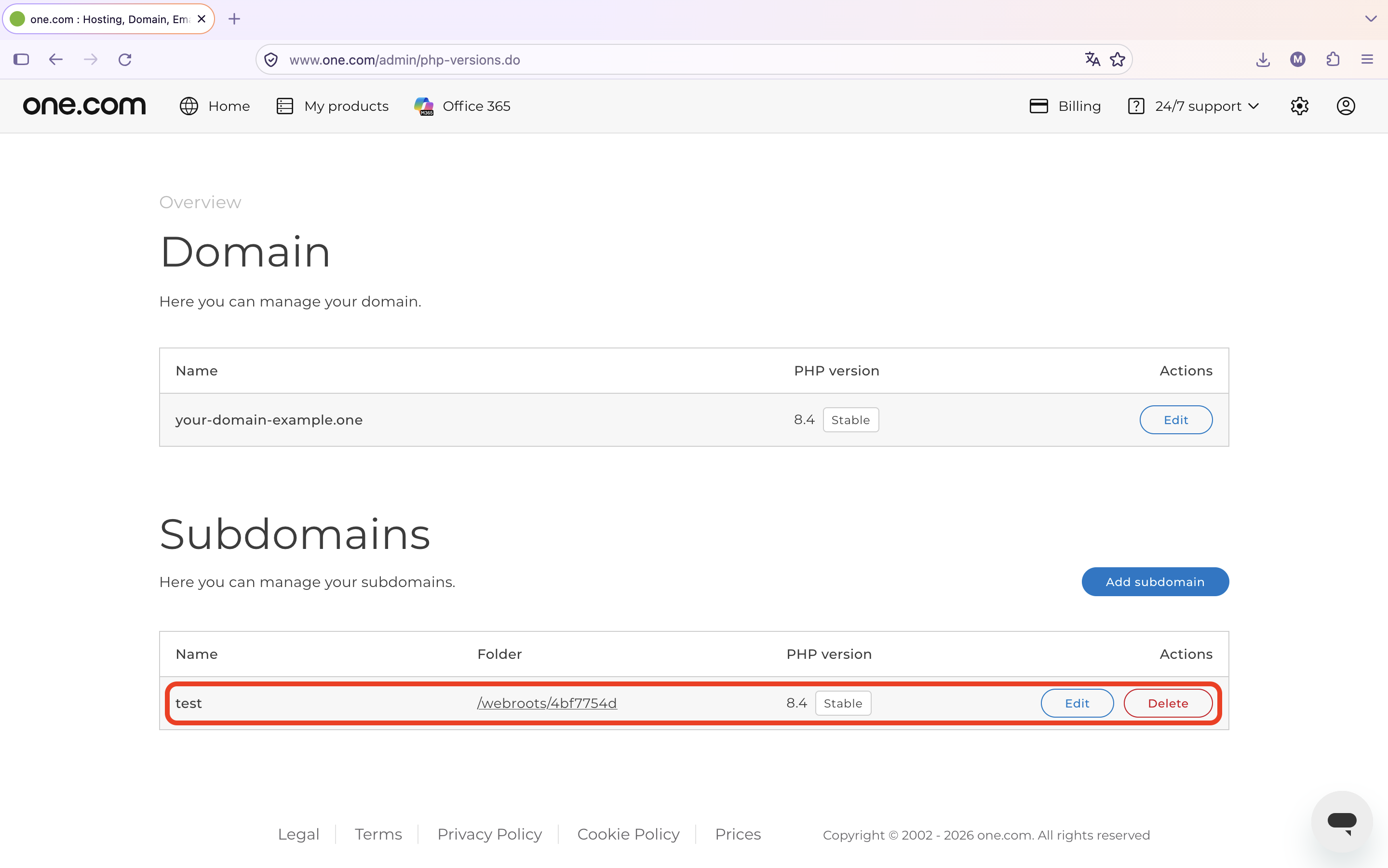Click the Stable badge in domain row

(851, 420)
